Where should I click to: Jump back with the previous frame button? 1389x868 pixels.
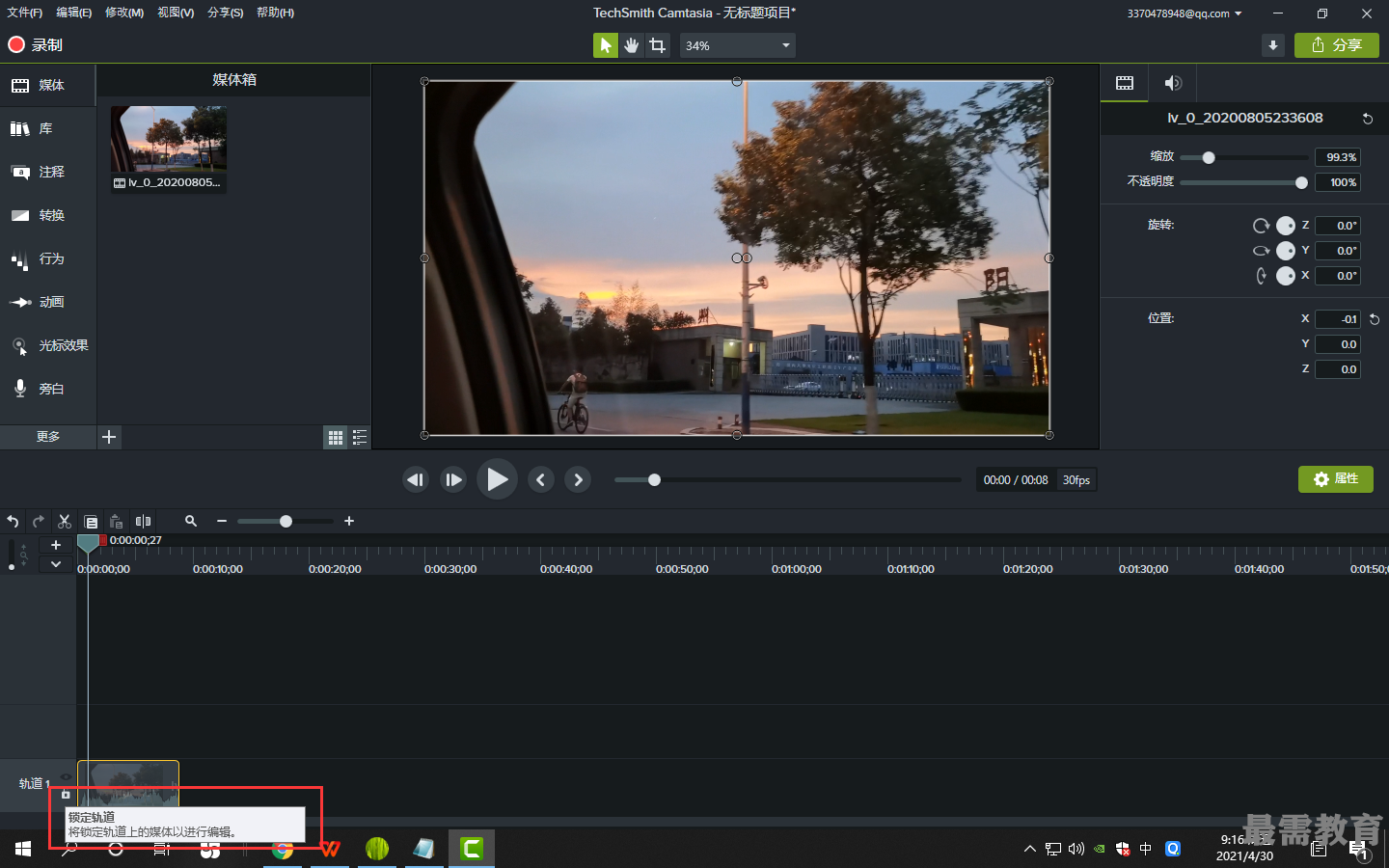(416, 479)
